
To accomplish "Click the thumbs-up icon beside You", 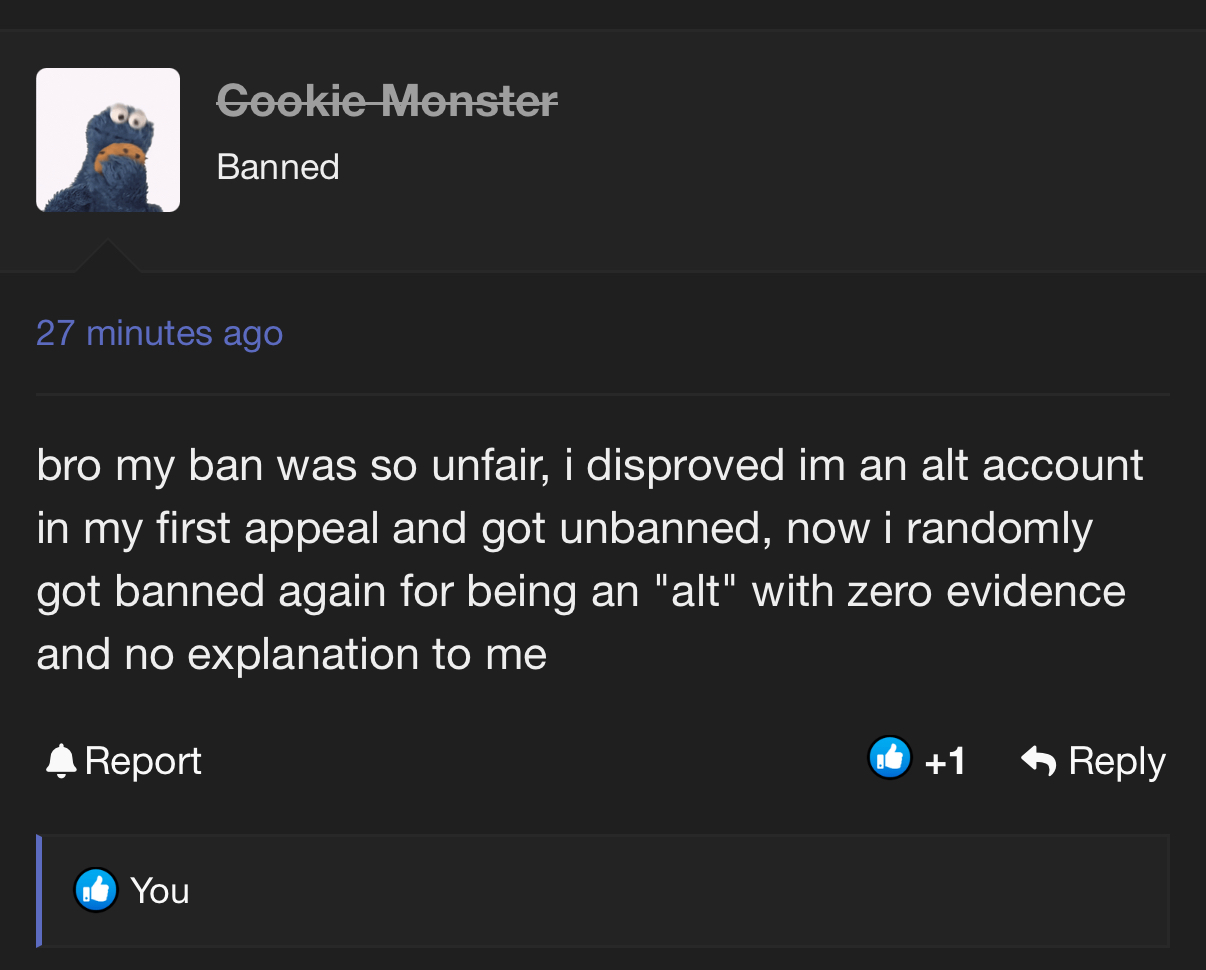I will pos(96,890).
